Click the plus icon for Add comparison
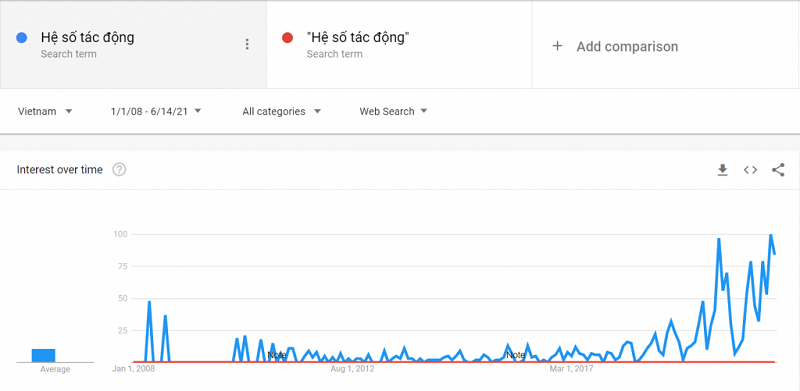Viewport: 800px width, 391px height. [x=558, y=46]
